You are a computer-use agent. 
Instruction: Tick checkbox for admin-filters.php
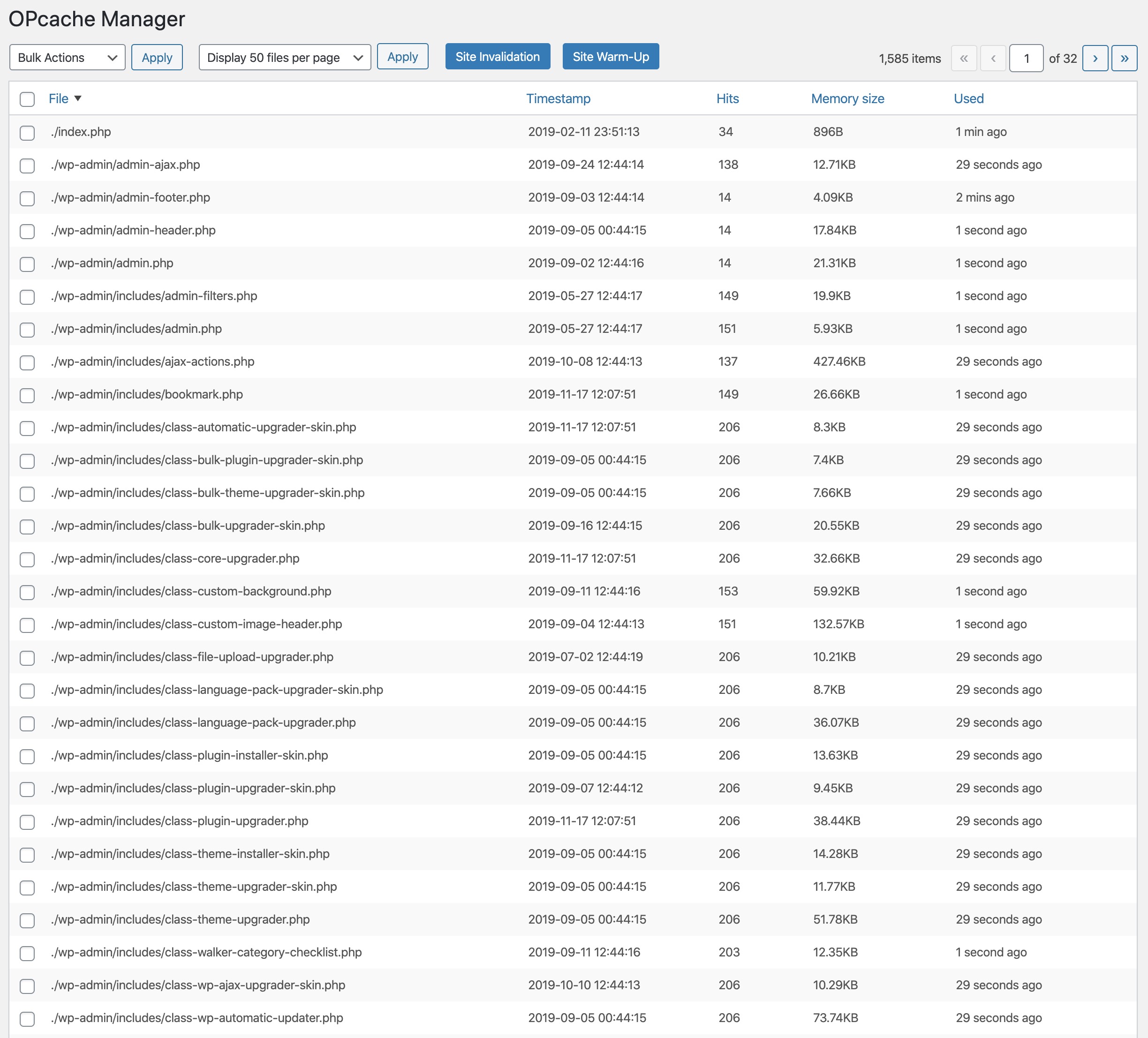[x=27, y=297]
